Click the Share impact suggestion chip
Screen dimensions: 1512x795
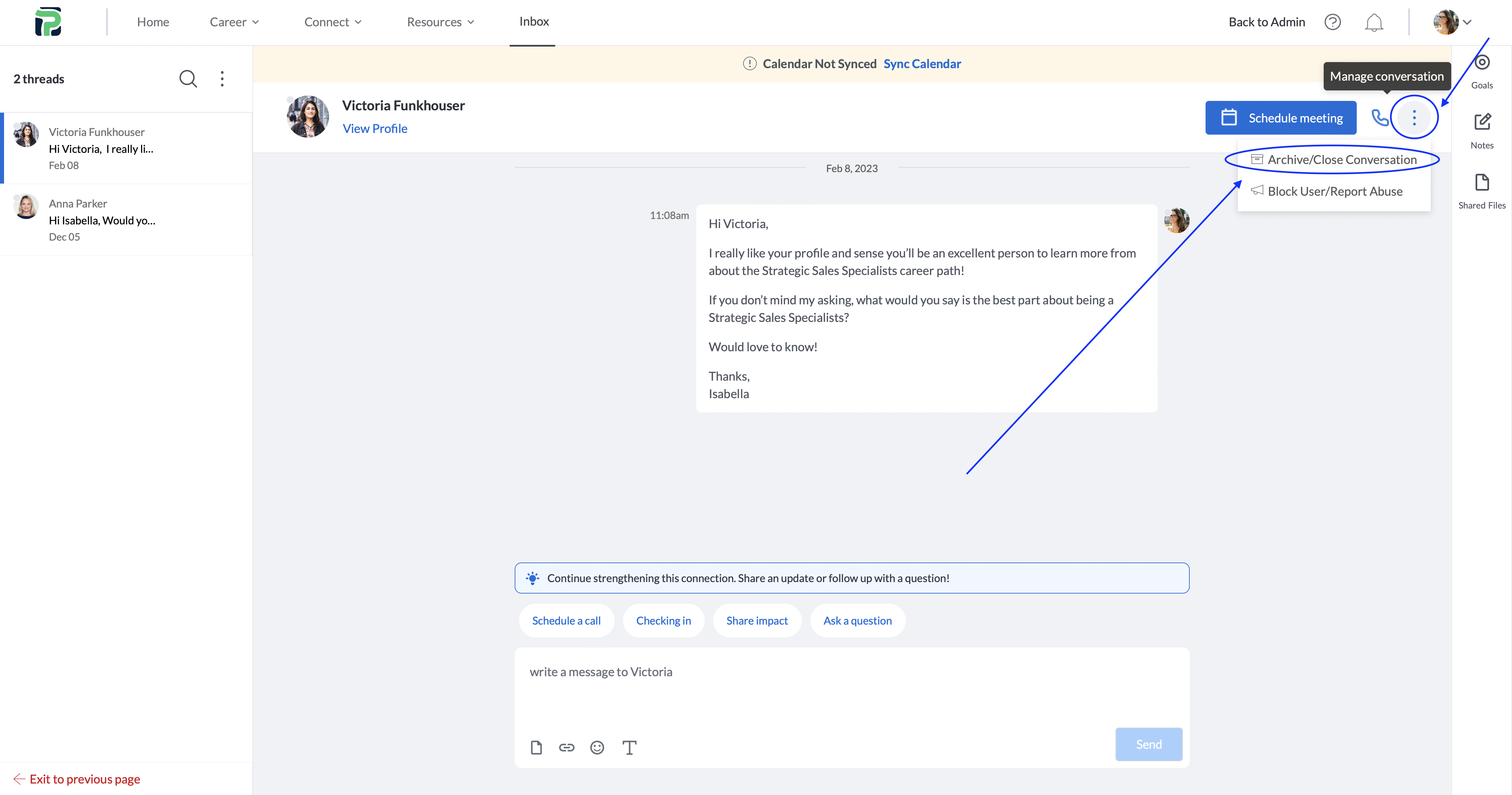[x=757, y=620]
